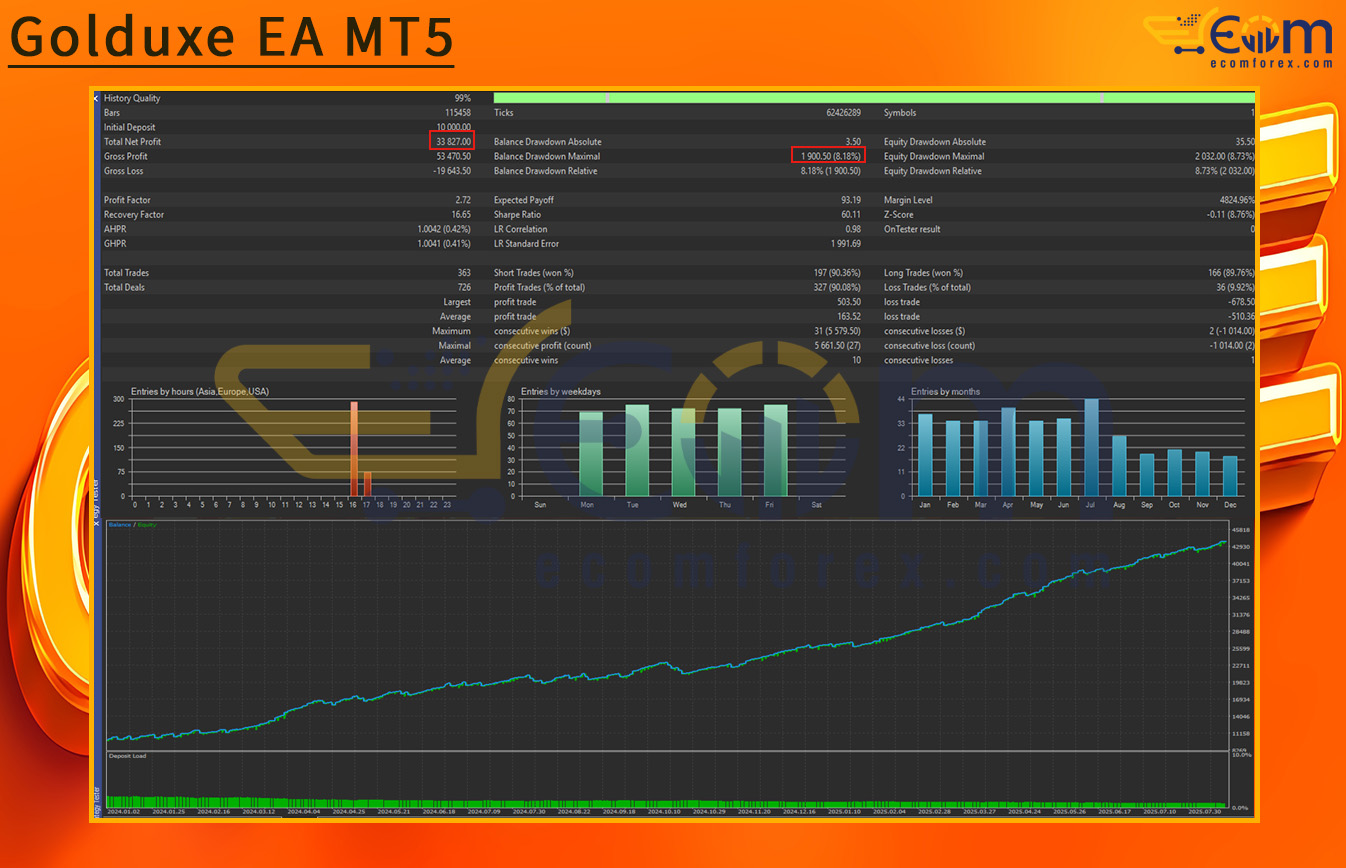
Task: Click the hour 16 bar in Entries by hours
Action: point(354,449)
